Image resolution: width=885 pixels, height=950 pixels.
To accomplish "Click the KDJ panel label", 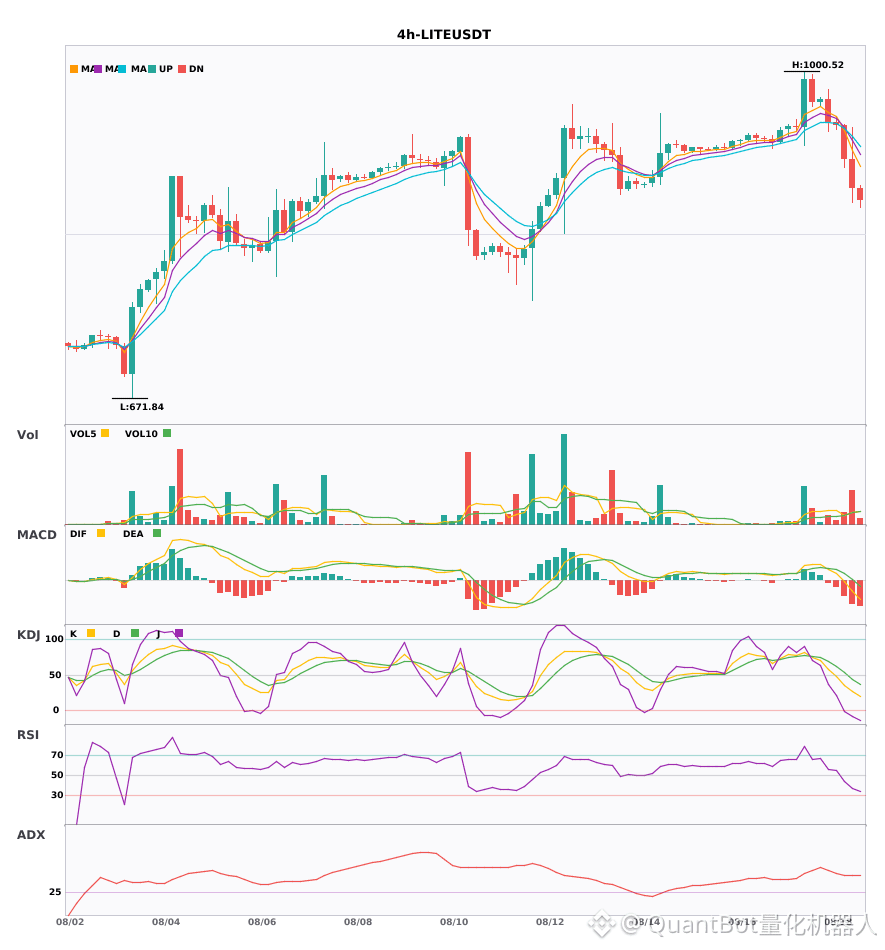I will click(x=28, y=635).
